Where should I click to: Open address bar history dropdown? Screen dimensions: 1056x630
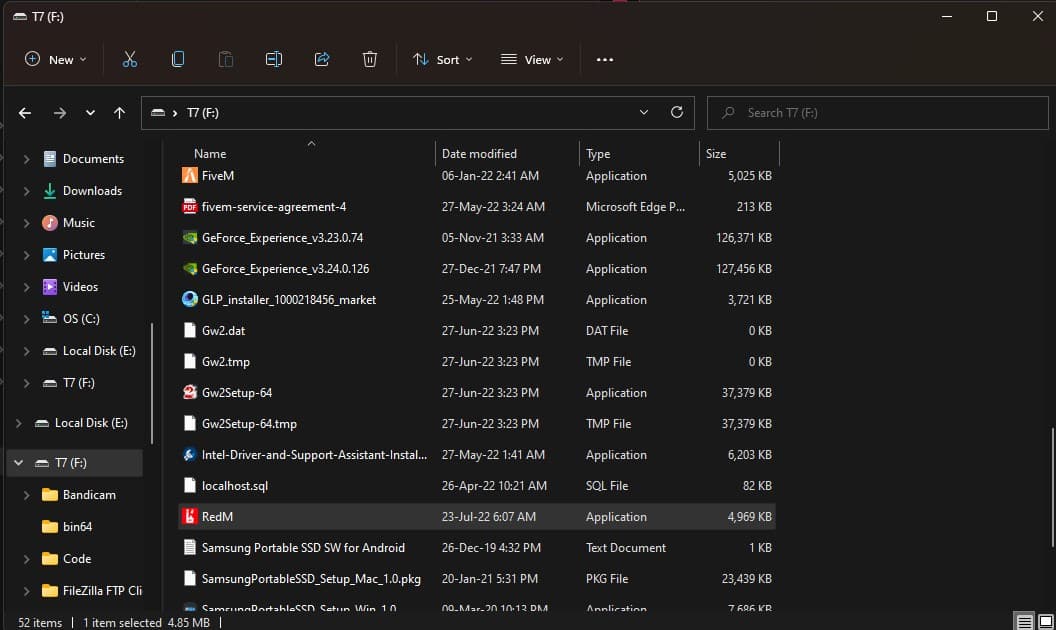pyautogui.click(x=644, y=113)
